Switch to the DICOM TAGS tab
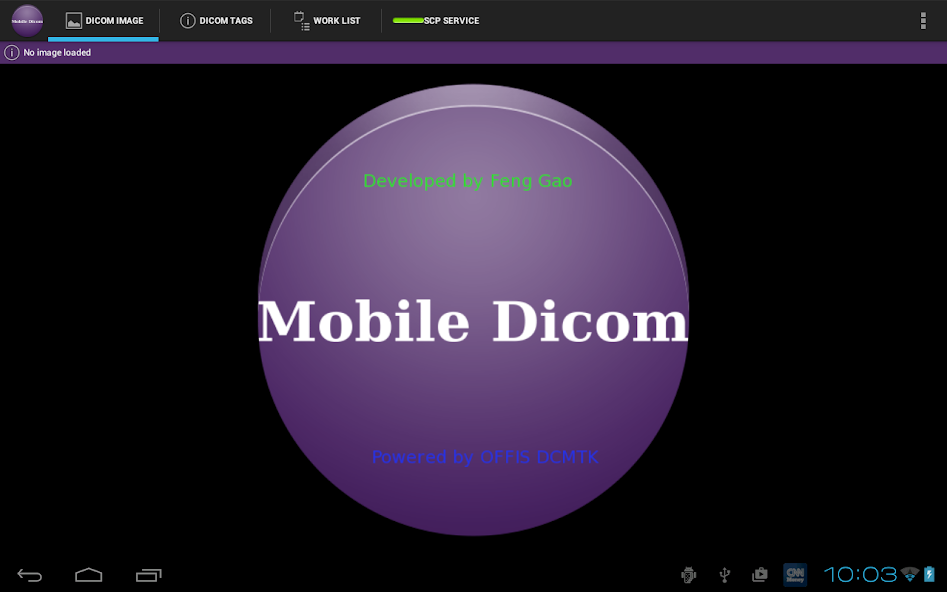The width and height of the screenshot is (947, 592). pyautogui.click(x=216, y=20)
